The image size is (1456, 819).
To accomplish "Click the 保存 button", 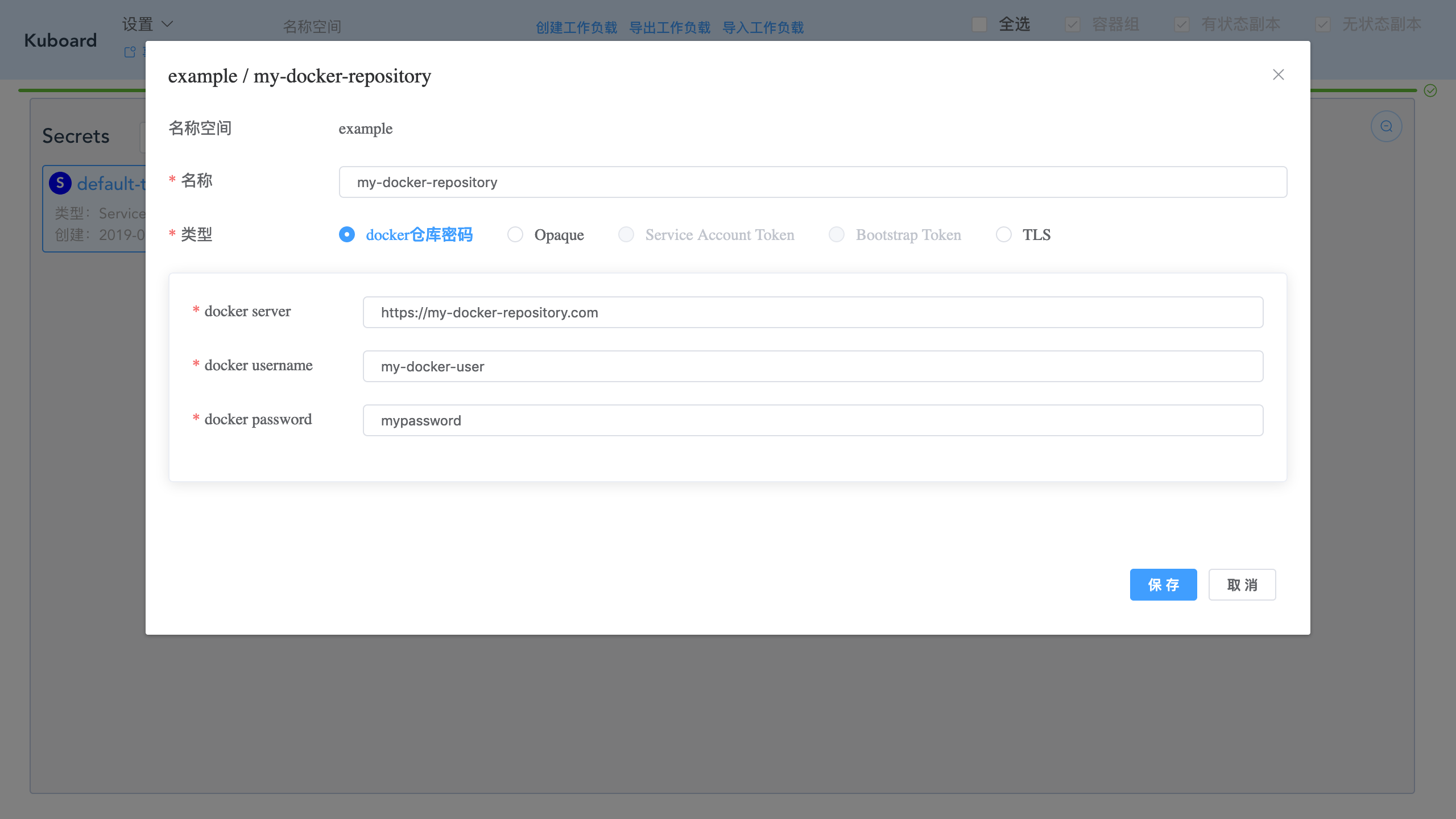I will click(1163, 584).
